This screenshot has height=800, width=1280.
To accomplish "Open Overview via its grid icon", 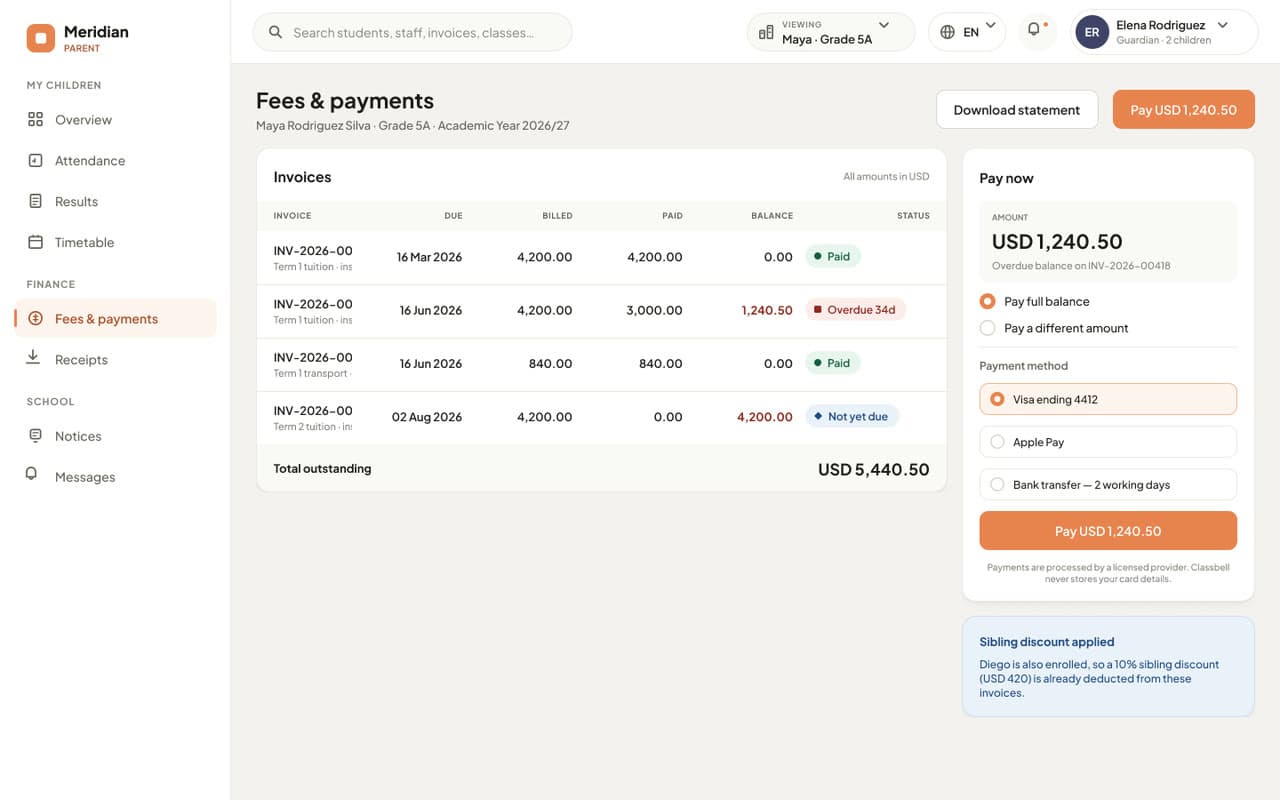I will 36,120.
